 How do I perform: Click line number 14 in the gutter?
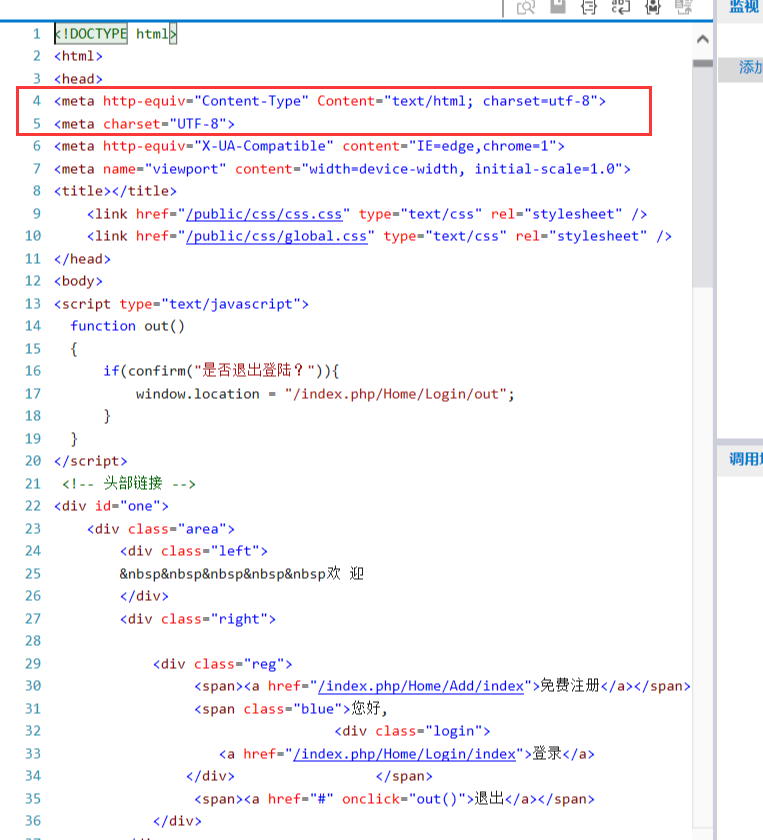click(33, 326)
